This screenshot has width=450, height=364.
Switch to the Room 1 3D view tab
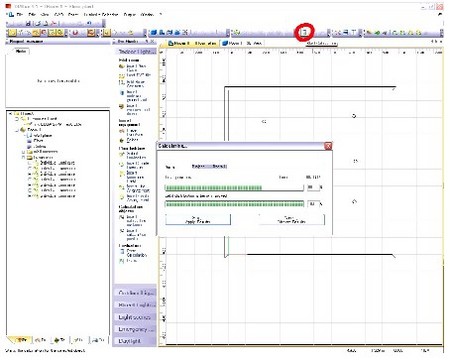pyautogui.click(x=242, y=43)
